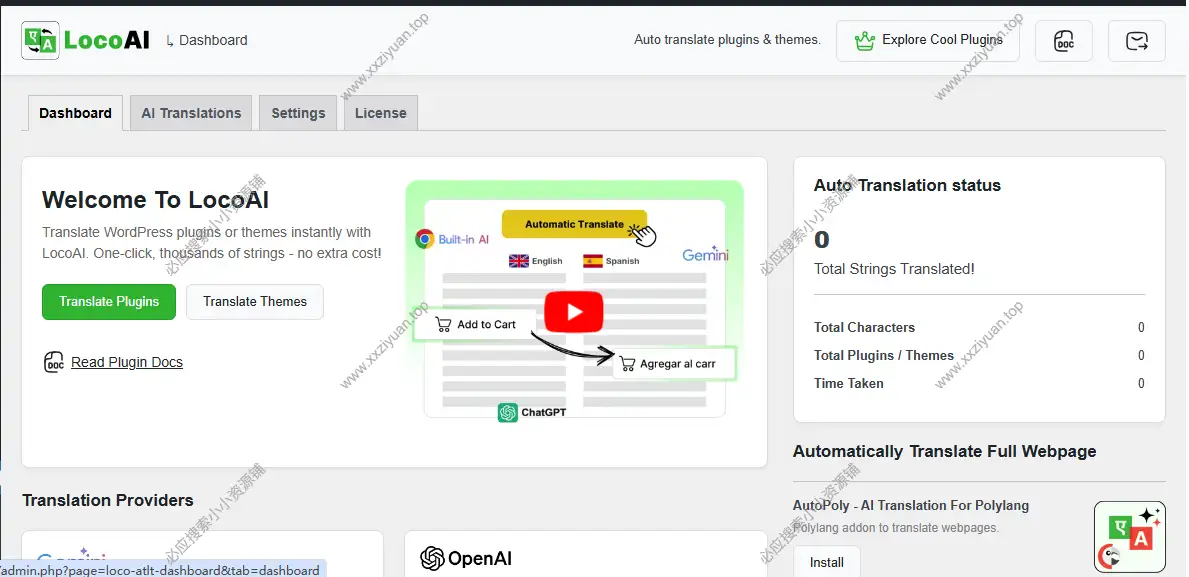This screenshot has height=577, width=1189.
Task: Click the ChatGPT icon in the preview
Action: coord(508,412)
